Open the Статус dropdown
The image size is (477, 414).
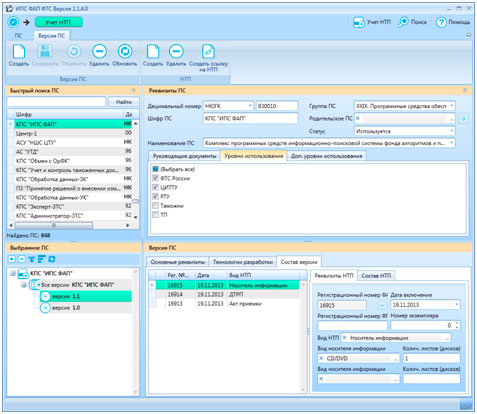tap(452, 131)
